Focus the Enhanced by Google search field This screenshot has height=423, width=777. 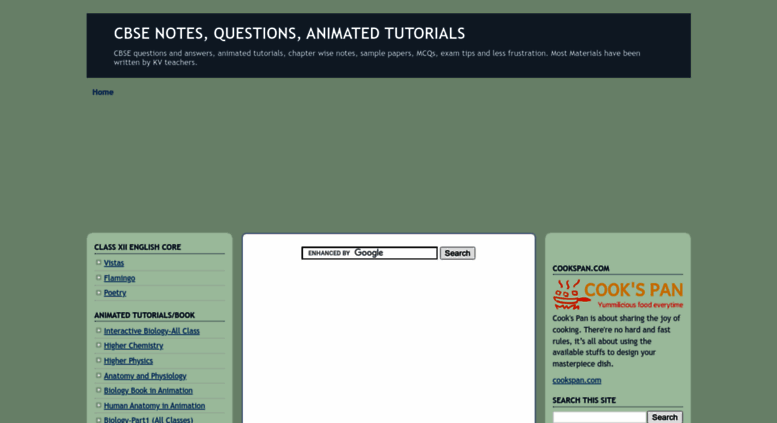[369, 253]
